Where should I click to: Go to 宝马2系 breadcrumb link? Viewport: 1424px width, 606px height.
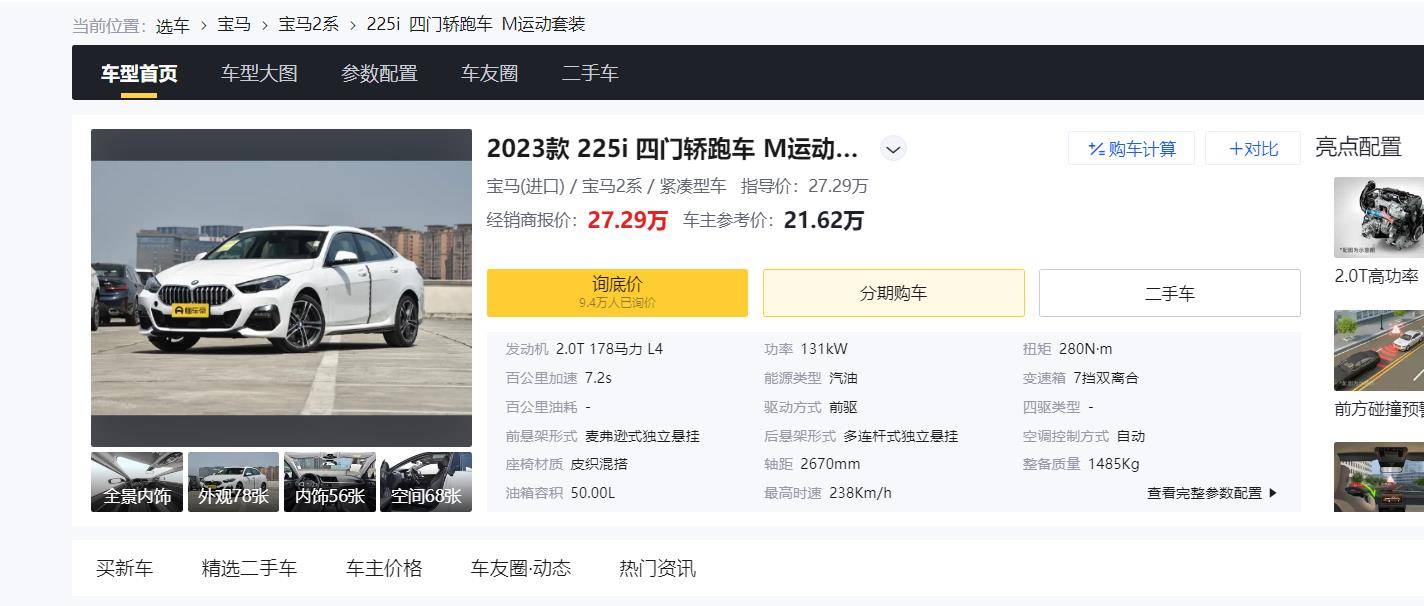point(308,24)
